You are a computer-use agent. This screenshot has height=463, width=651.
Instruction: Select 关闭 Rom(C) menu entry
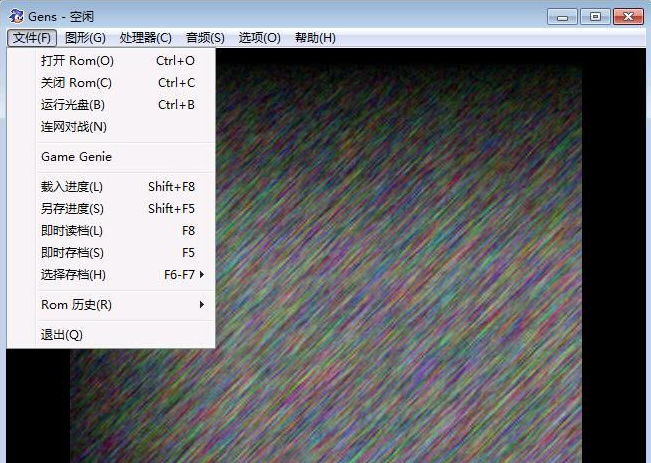(x=111, y=83)
